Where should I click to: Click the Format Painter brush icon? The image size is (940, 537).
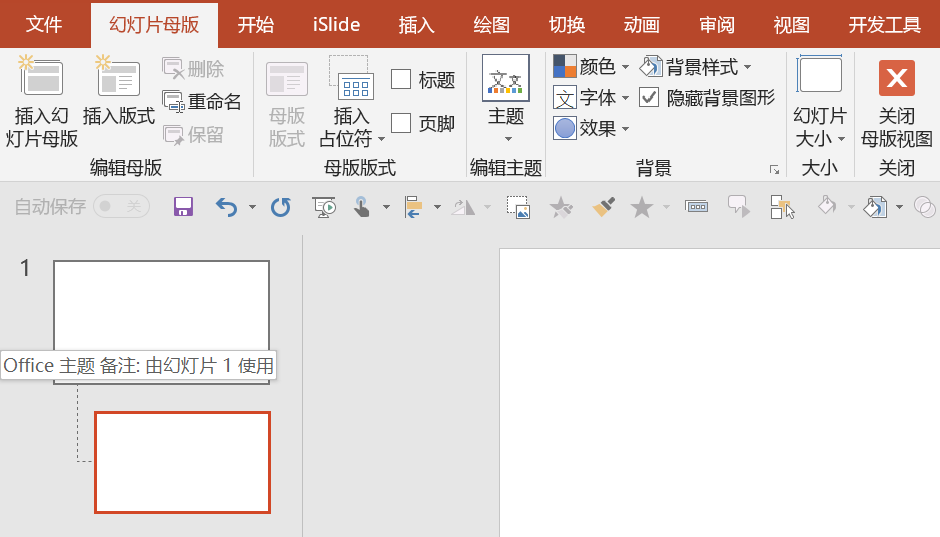click(604, 207)
